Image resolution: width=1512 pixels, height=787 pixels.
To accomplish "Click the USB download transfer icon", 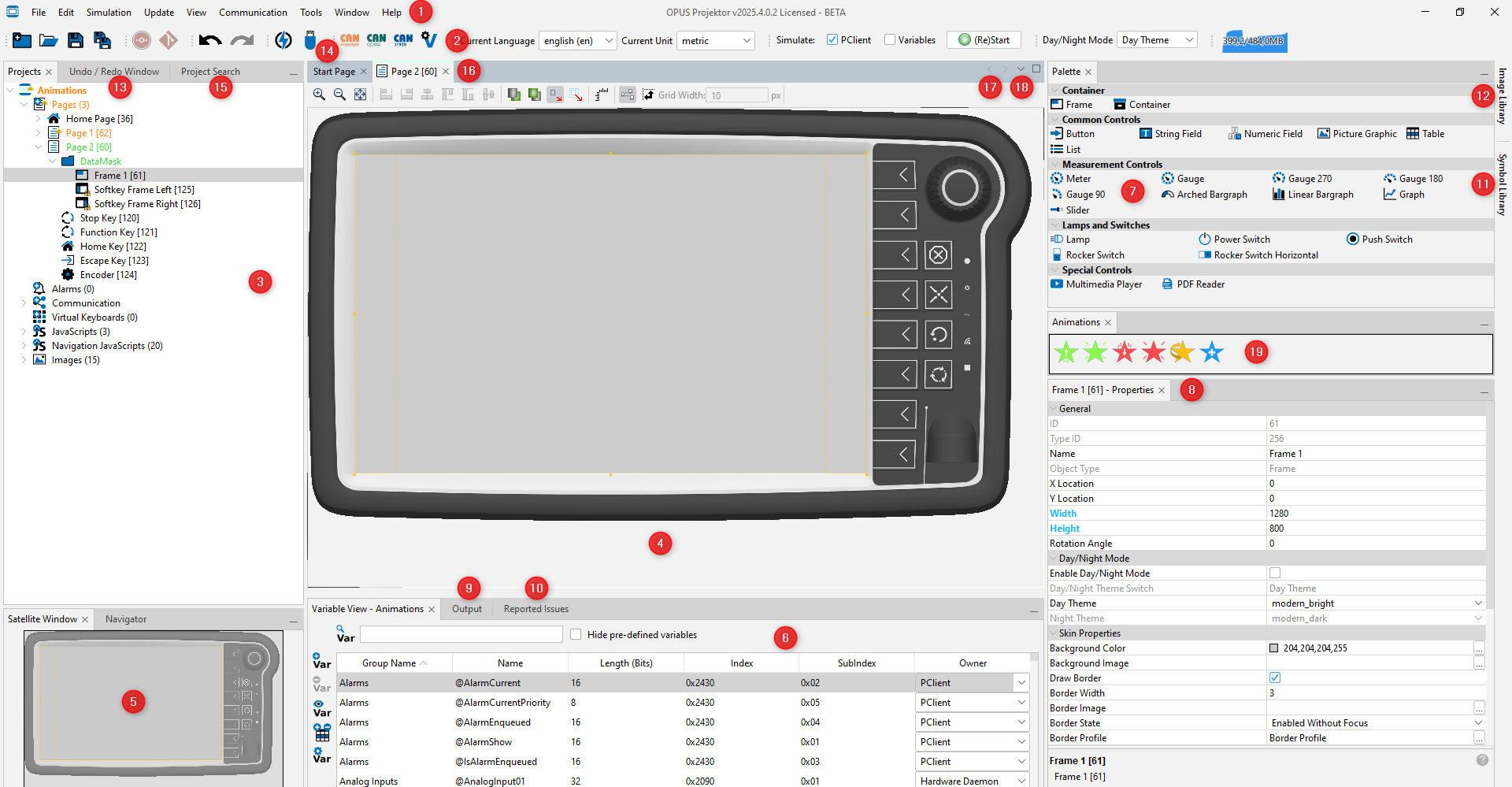I will [311, 40].
